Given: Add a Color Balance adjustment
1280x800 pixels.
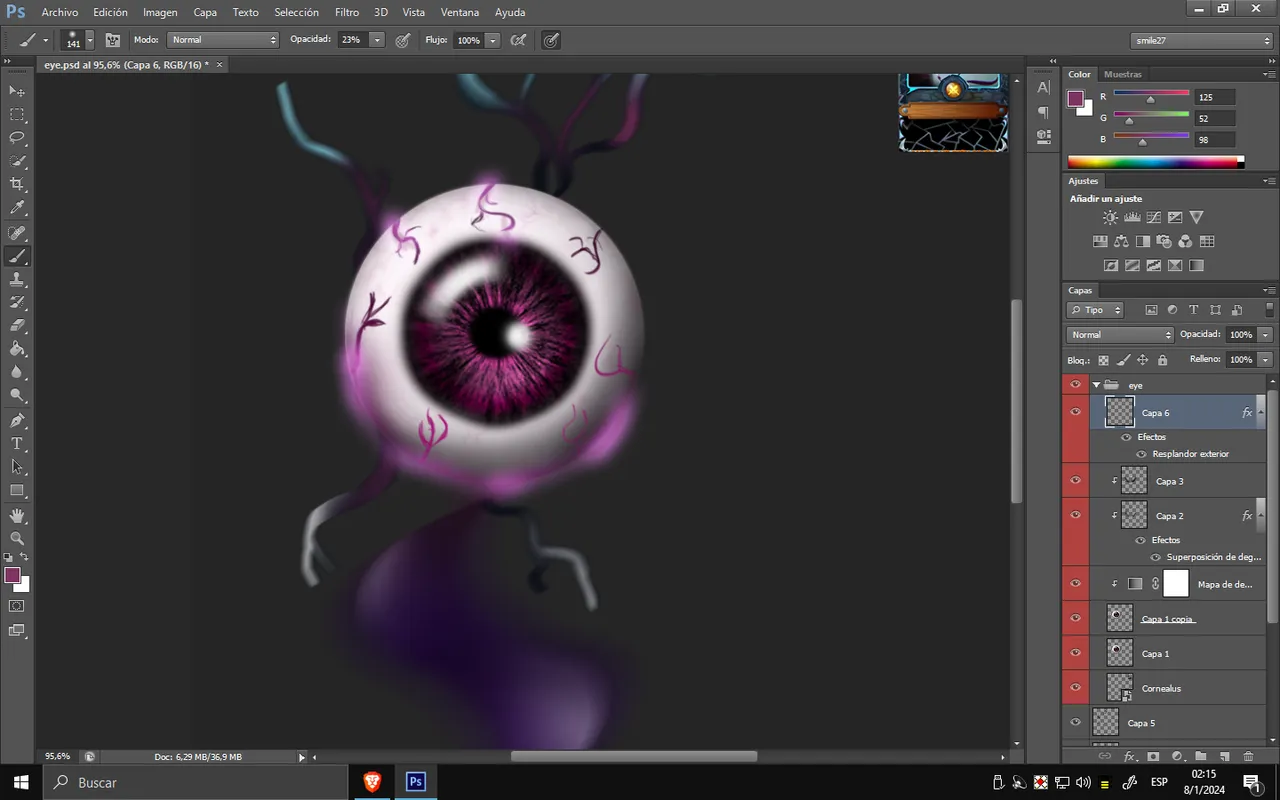Looking at the screenshot, I should coord(1121,241).
